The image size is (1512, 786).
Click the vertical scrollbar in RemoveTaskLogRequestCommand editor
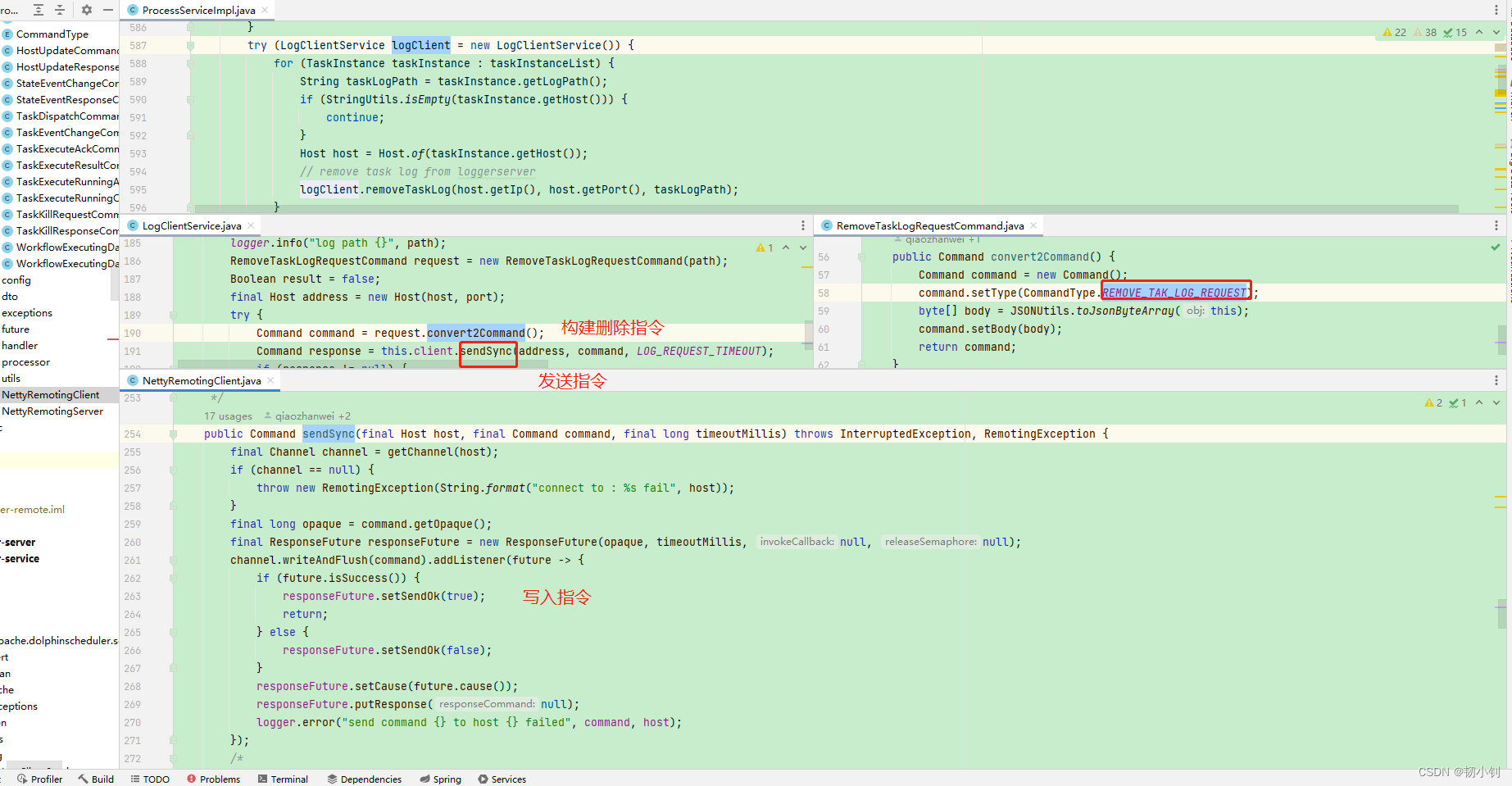[x=1502, y=339]
